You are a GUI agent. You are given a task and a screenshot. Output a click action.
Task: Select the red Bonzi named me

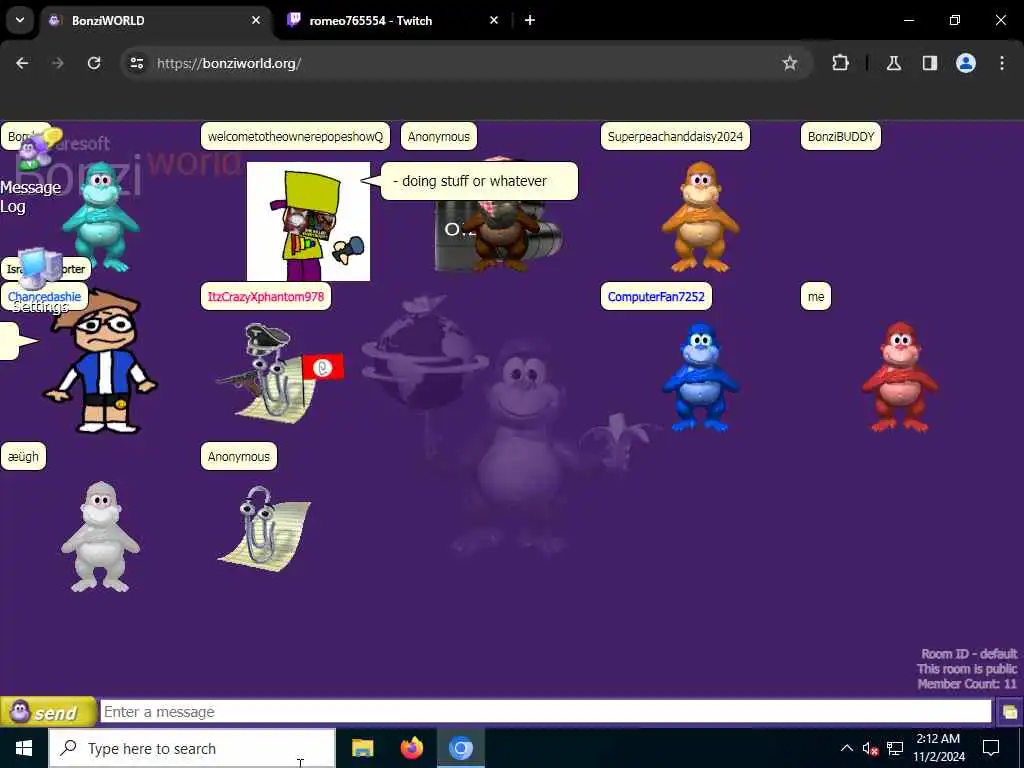tap(900, 377)
